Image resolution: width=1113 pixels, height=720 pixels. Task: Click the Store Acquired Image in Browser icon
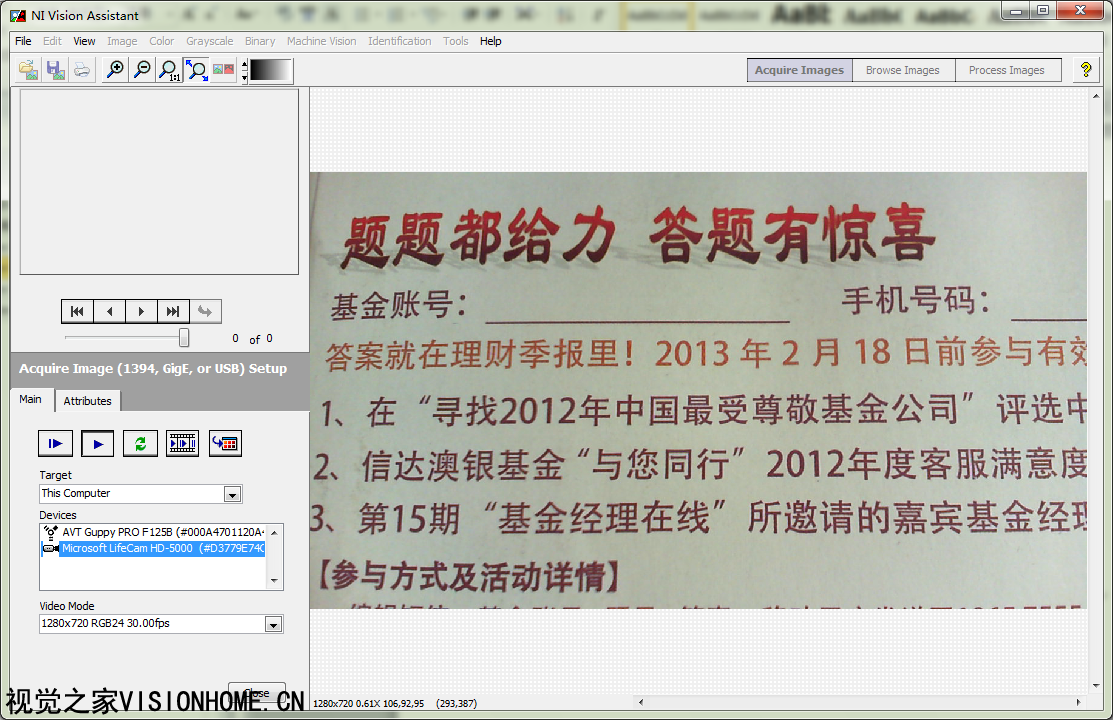[x=225, y=444]
